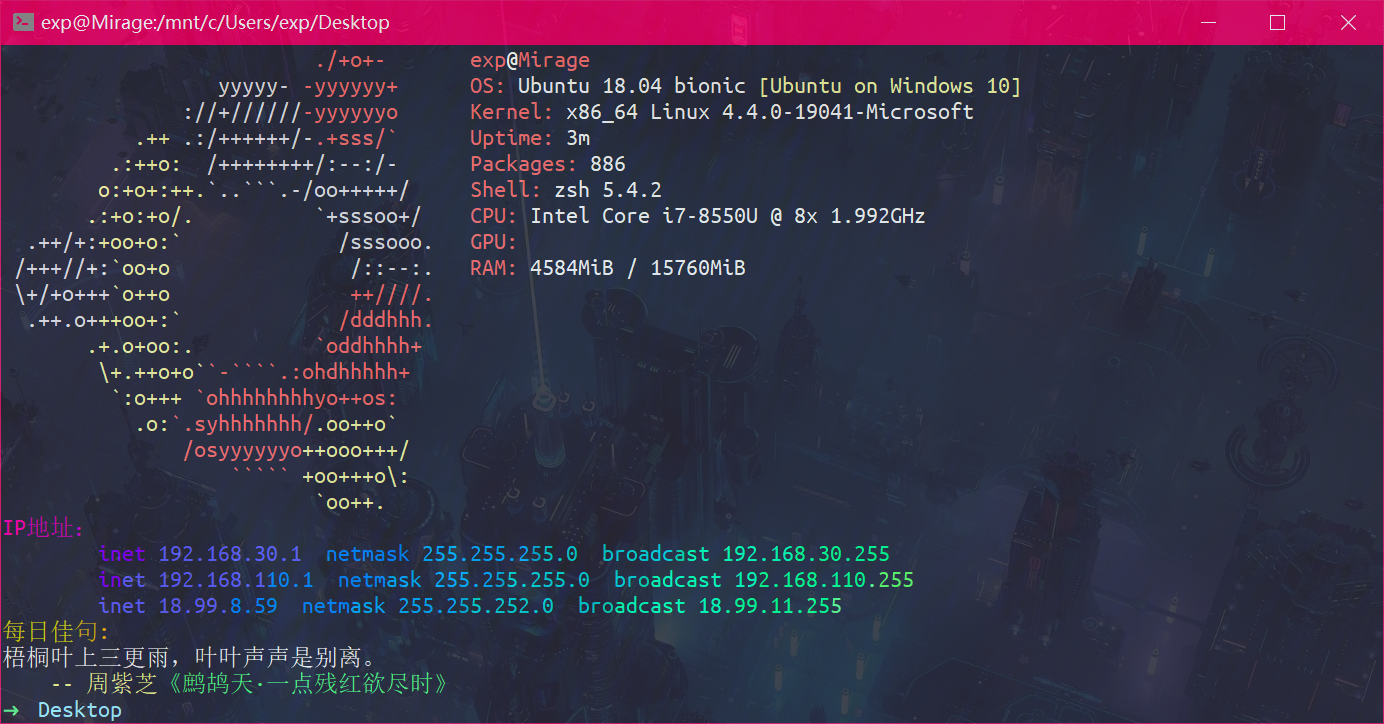
Task: Click the inet address 192.168.110.1
Action: tap(235, 580)
